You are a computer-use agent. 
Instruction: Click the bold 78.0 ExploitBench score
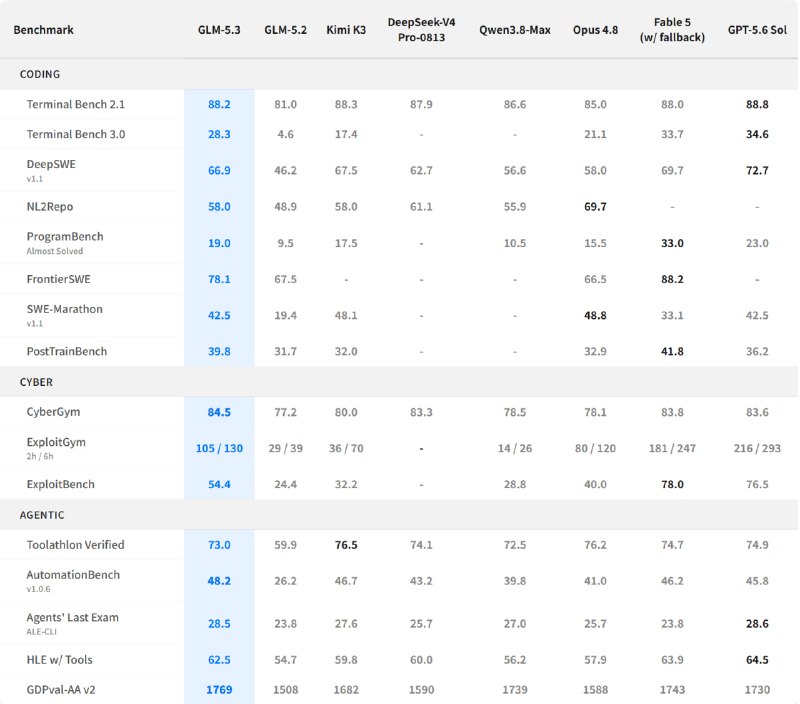coord(672,484)
